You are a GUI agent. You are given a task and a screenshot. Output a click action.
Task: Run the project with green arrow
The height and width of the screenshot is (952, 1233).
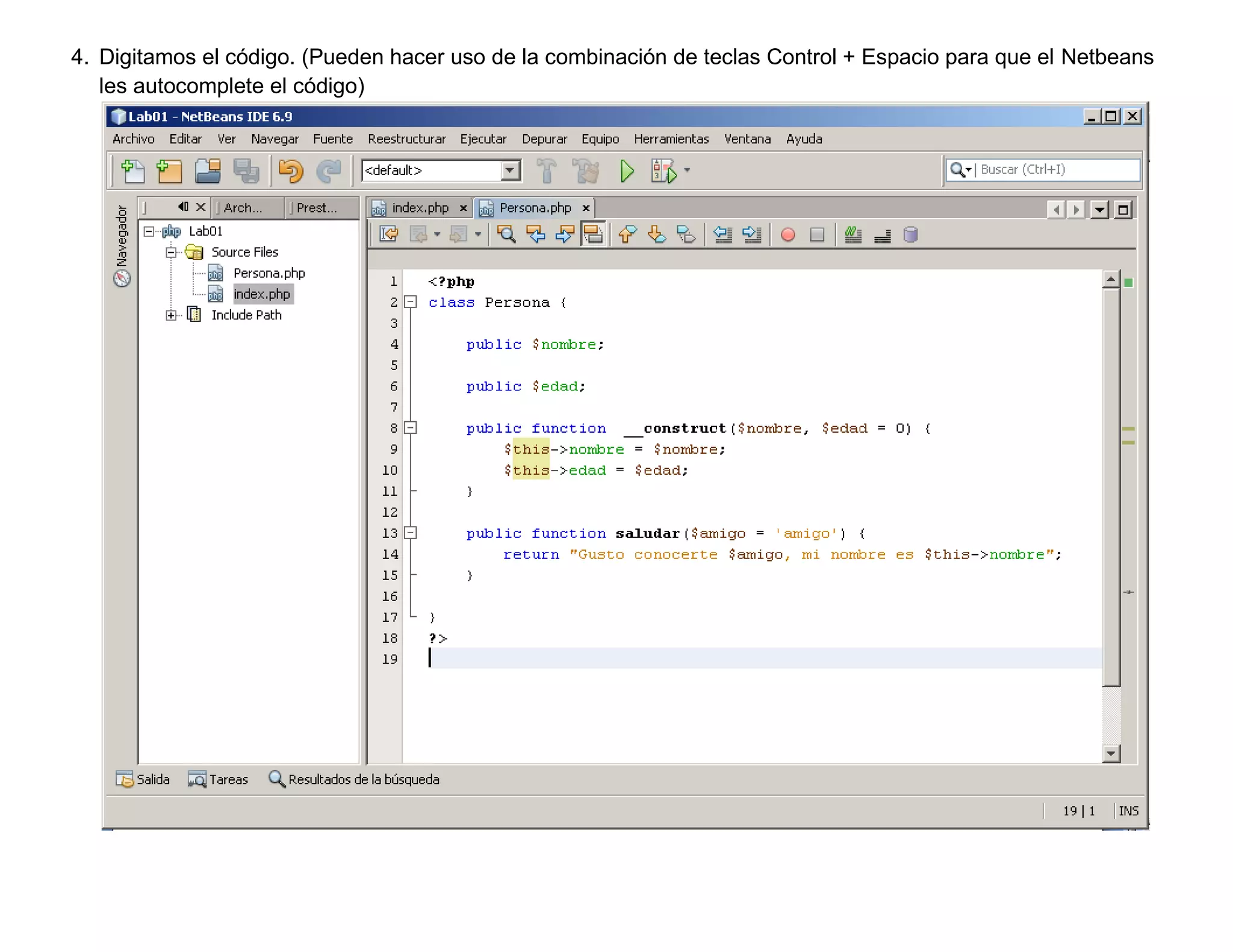point(627,171)
